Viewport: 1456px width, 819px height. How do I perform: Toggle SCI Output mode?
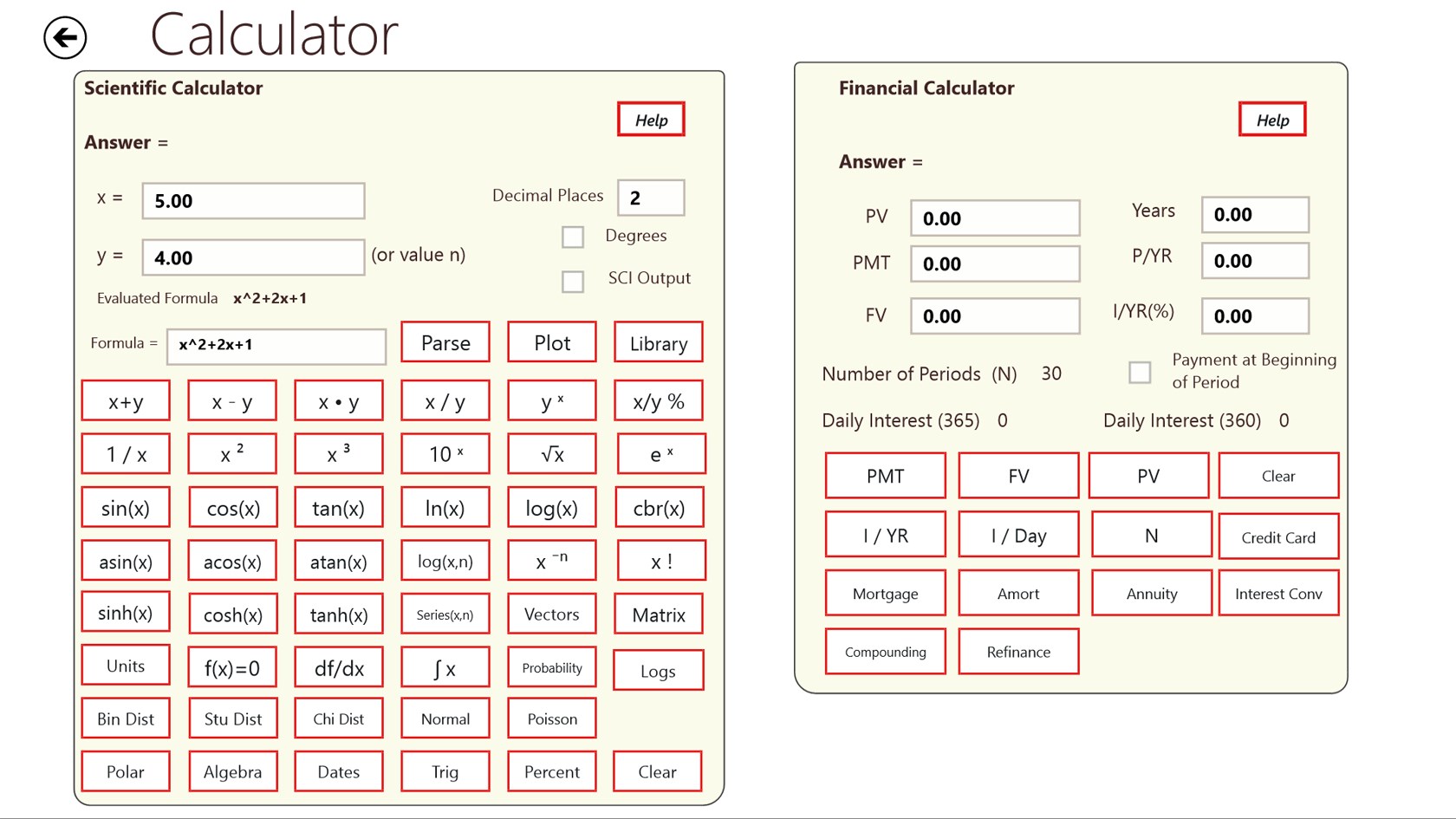[x=573, y=281]
